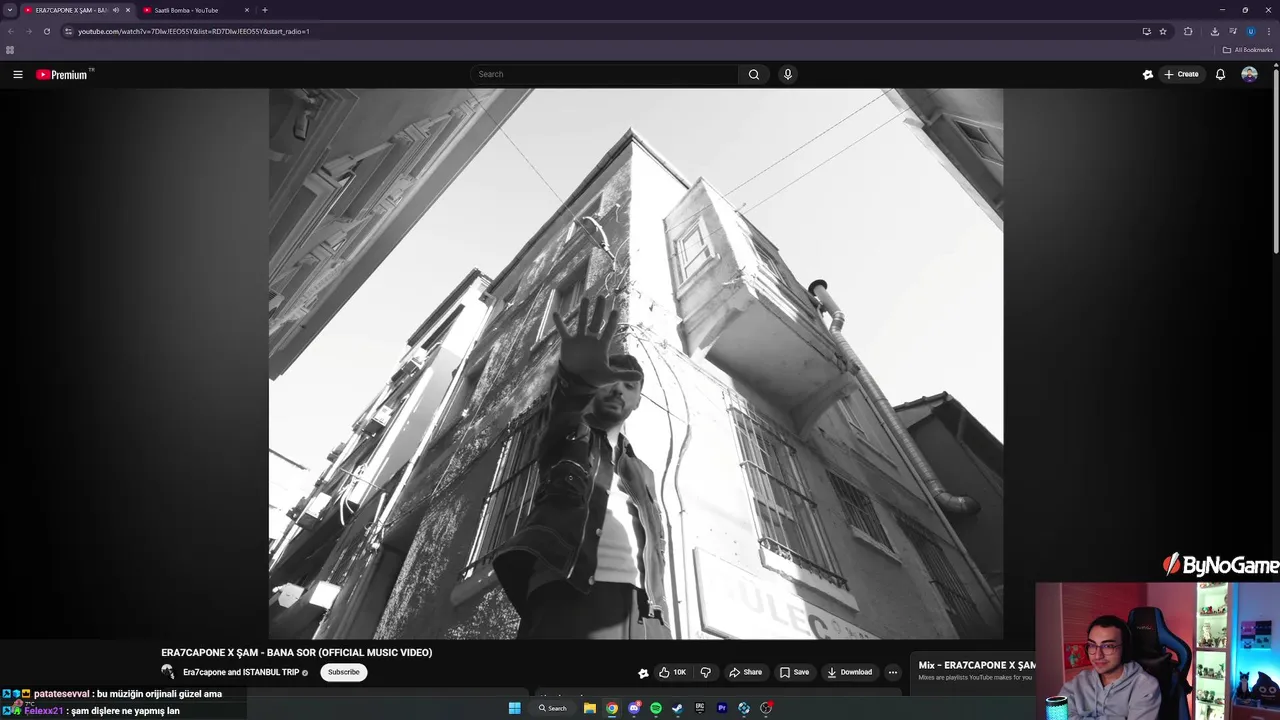Image resolution: width=1280 pixels, height=720 pixels.
Task: Open Spotify from the taskbar
Action: [x=656, y=708]
